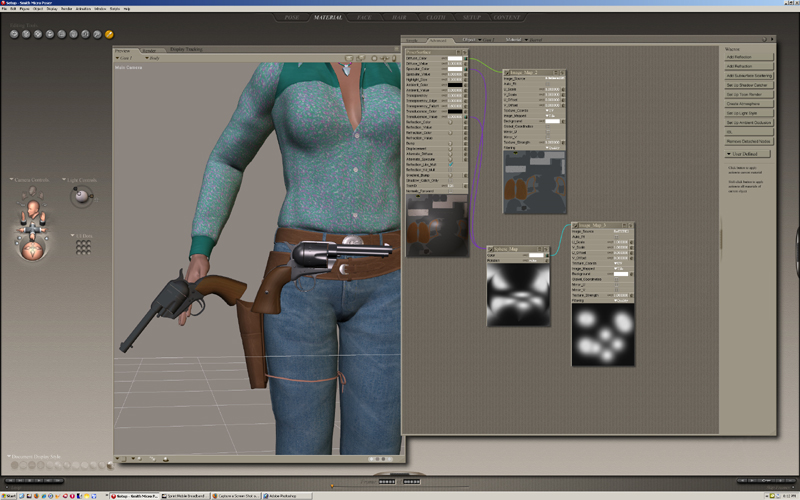800x500 pixels.
Task: Click the Create Atmosphere button
Action: [748, 104]
